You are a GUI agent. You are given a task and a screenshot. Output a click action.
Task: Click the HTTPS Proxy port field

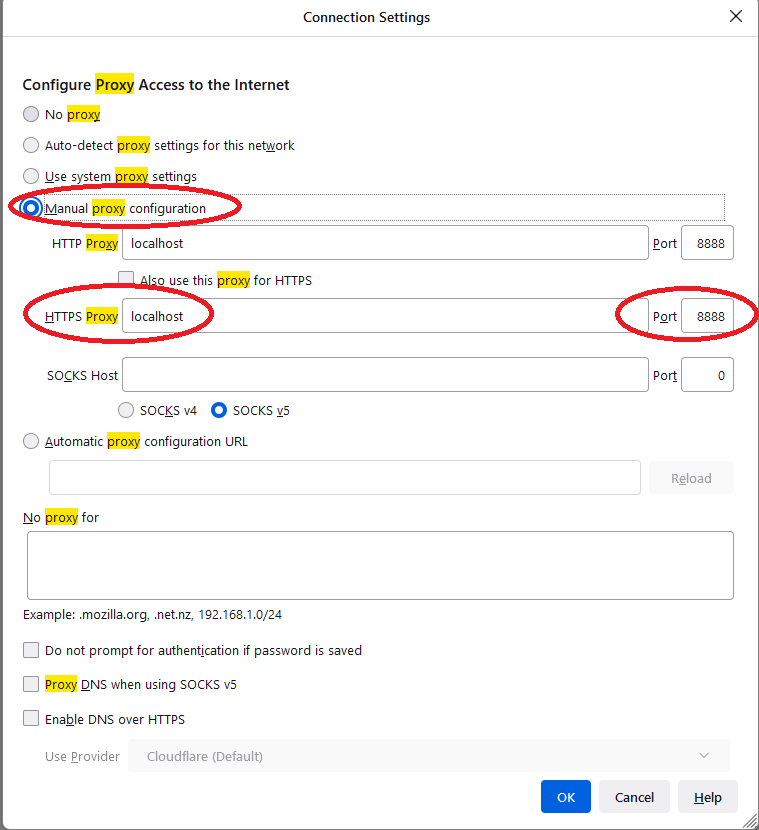click(x=707, y=316)
